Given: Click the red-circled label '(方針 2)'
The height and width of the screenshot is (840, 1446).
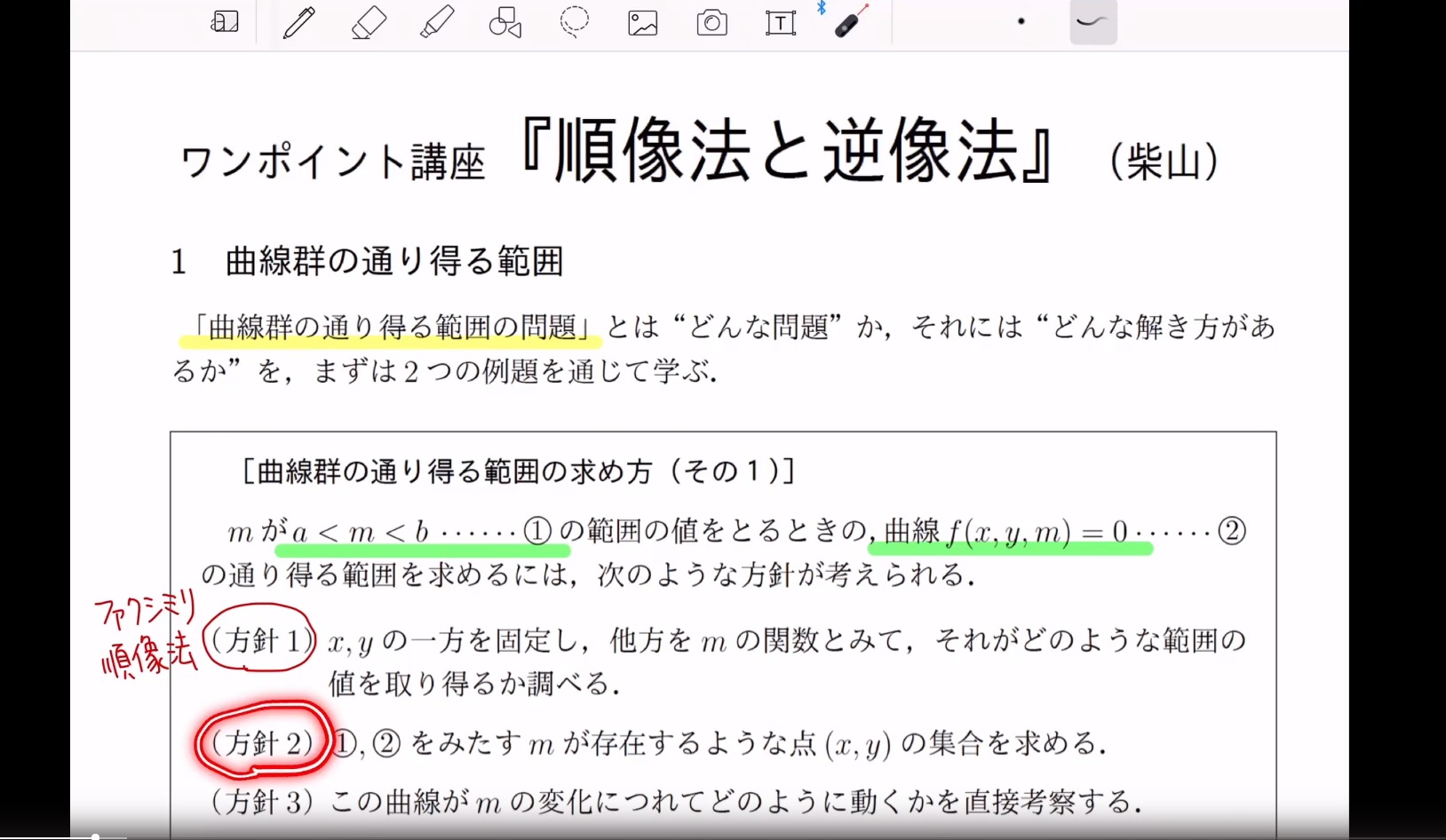Looking at the screenshot, I should [x=263, y=742].
